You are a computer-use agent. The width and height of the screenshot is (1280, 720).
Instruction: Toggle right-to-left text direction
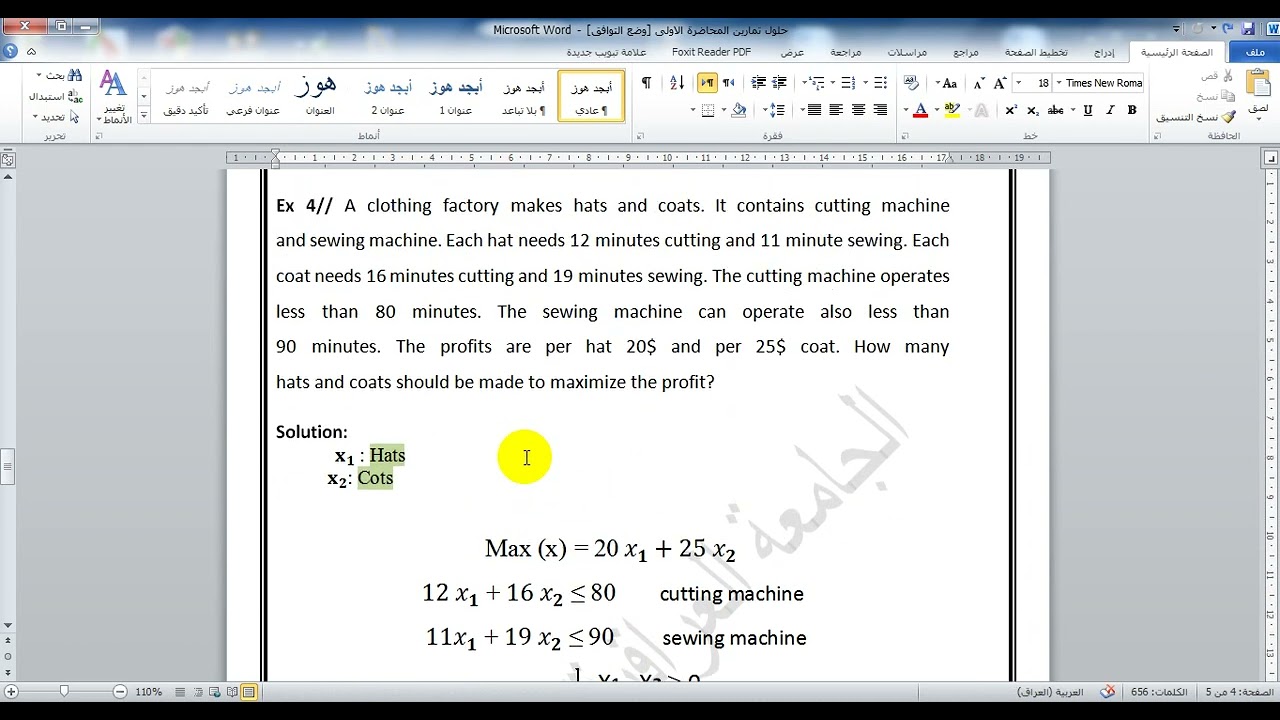pos(729,83)
